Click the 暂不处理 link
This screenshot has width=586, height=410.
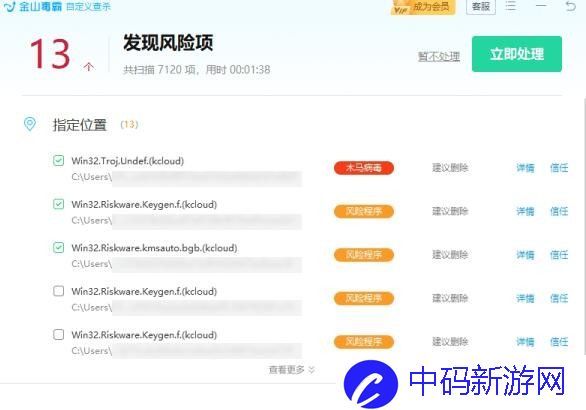pyautogui.click(x=439, y=56)
